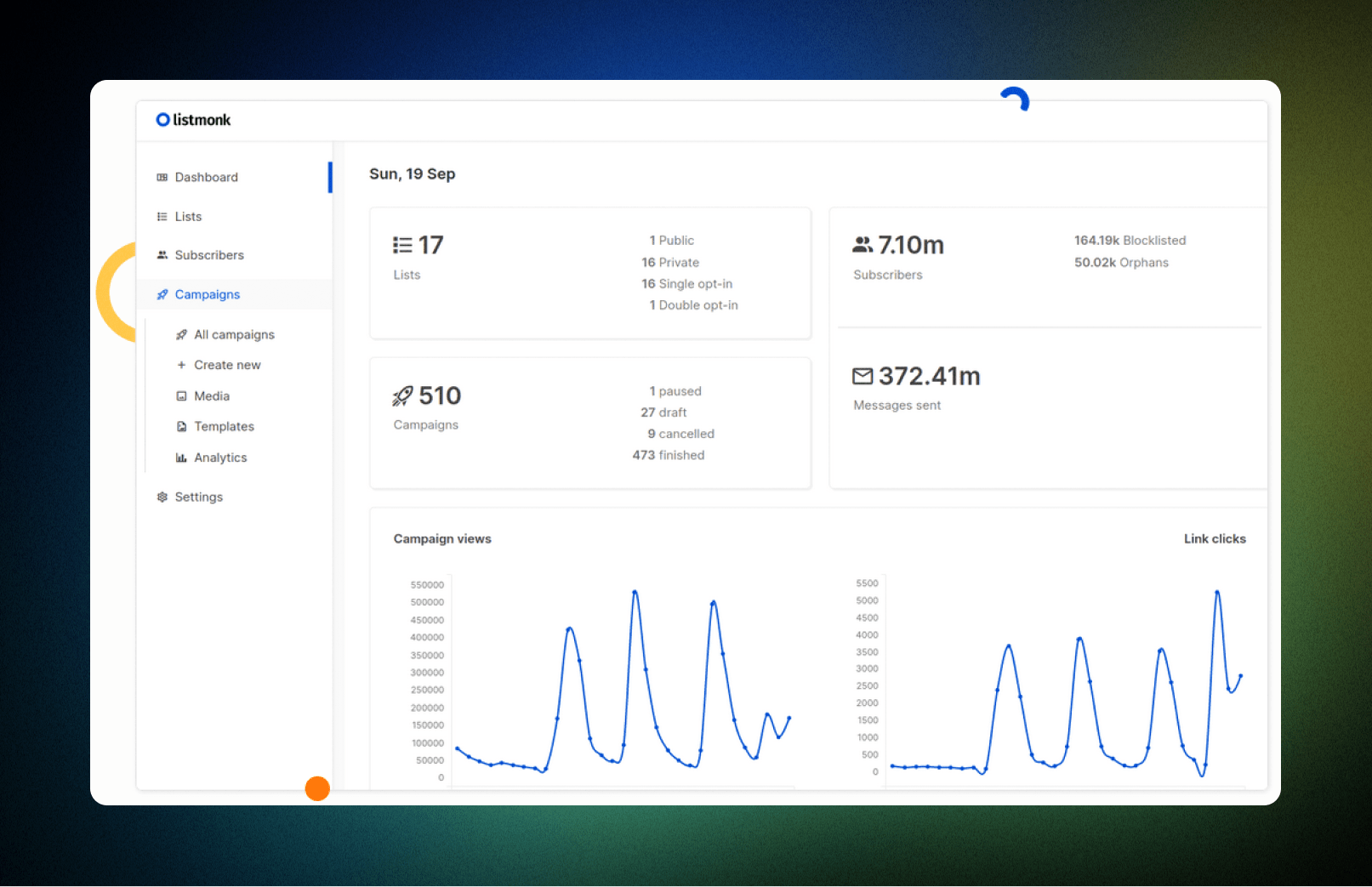Open the Dashboard menu item
Image resolution: width=1372 pixels, height=887 pixels.
(234, 178)
